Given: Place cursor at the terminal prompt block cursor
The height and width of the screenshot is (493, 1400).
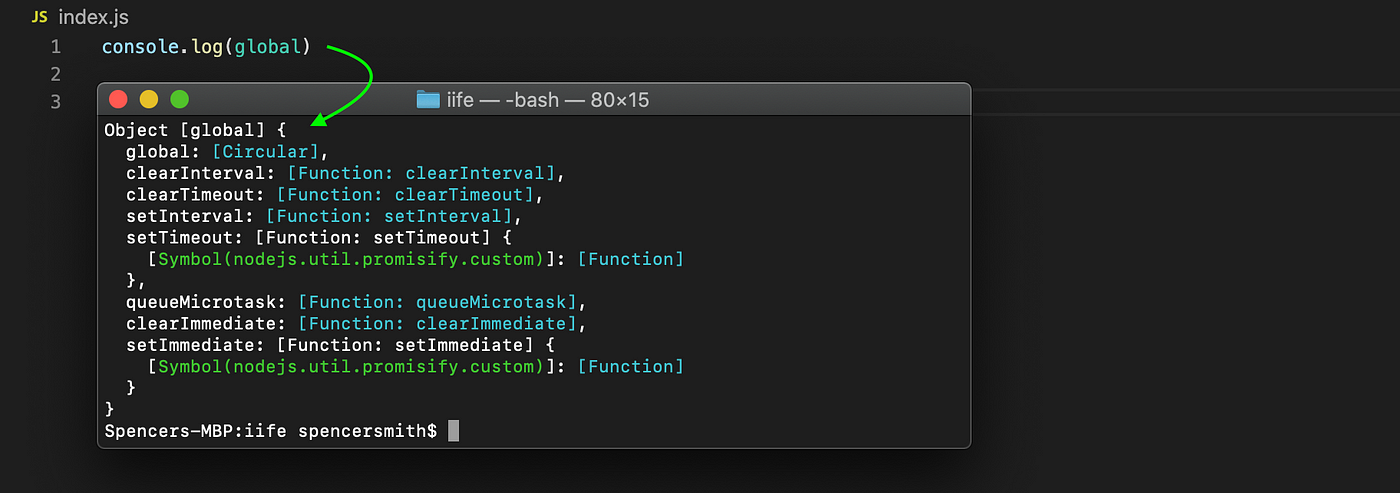Looking at the screenshot, I should click(x=453, y=431).
